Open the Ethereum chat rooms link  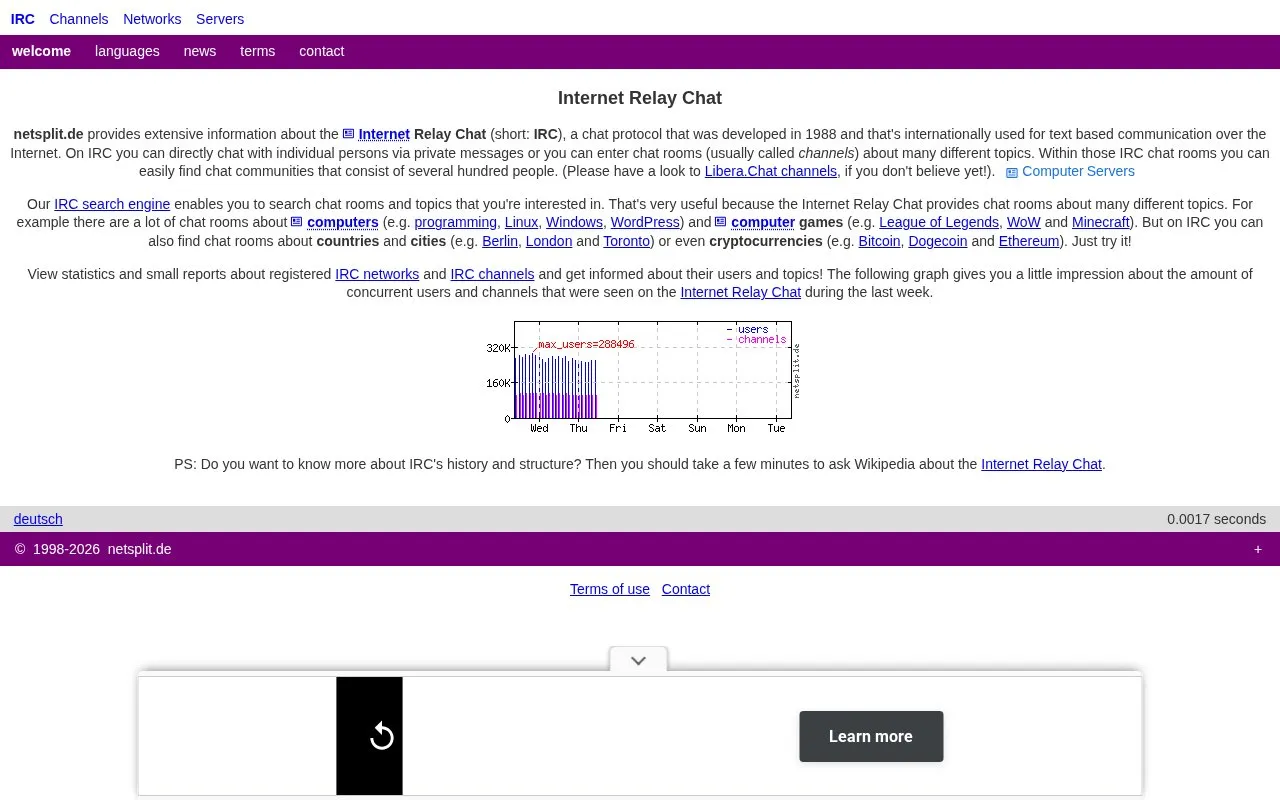pyautogui.click(x=1029, y=241)
